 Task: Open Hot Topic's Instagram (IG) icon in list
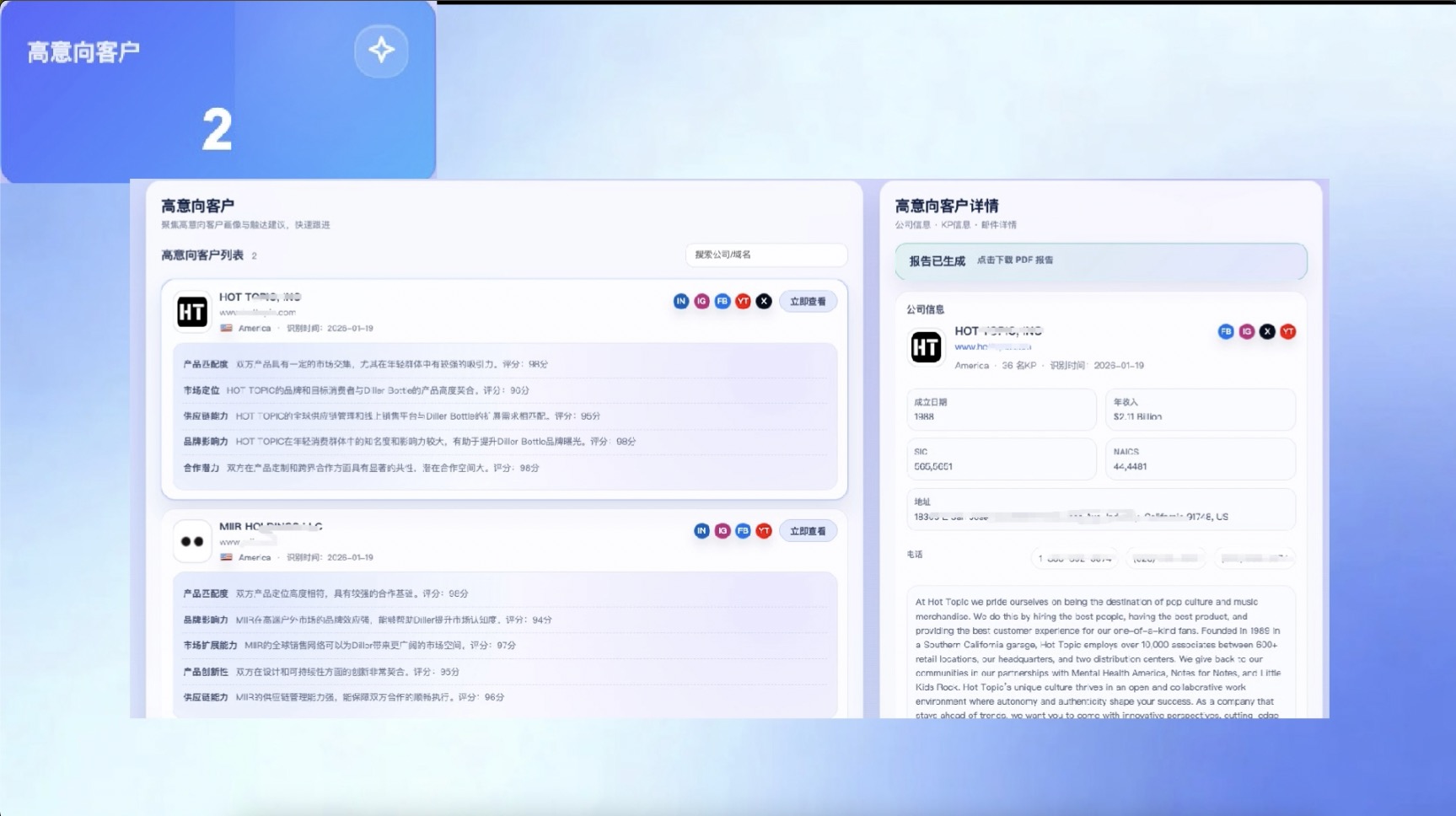point(701,302)
